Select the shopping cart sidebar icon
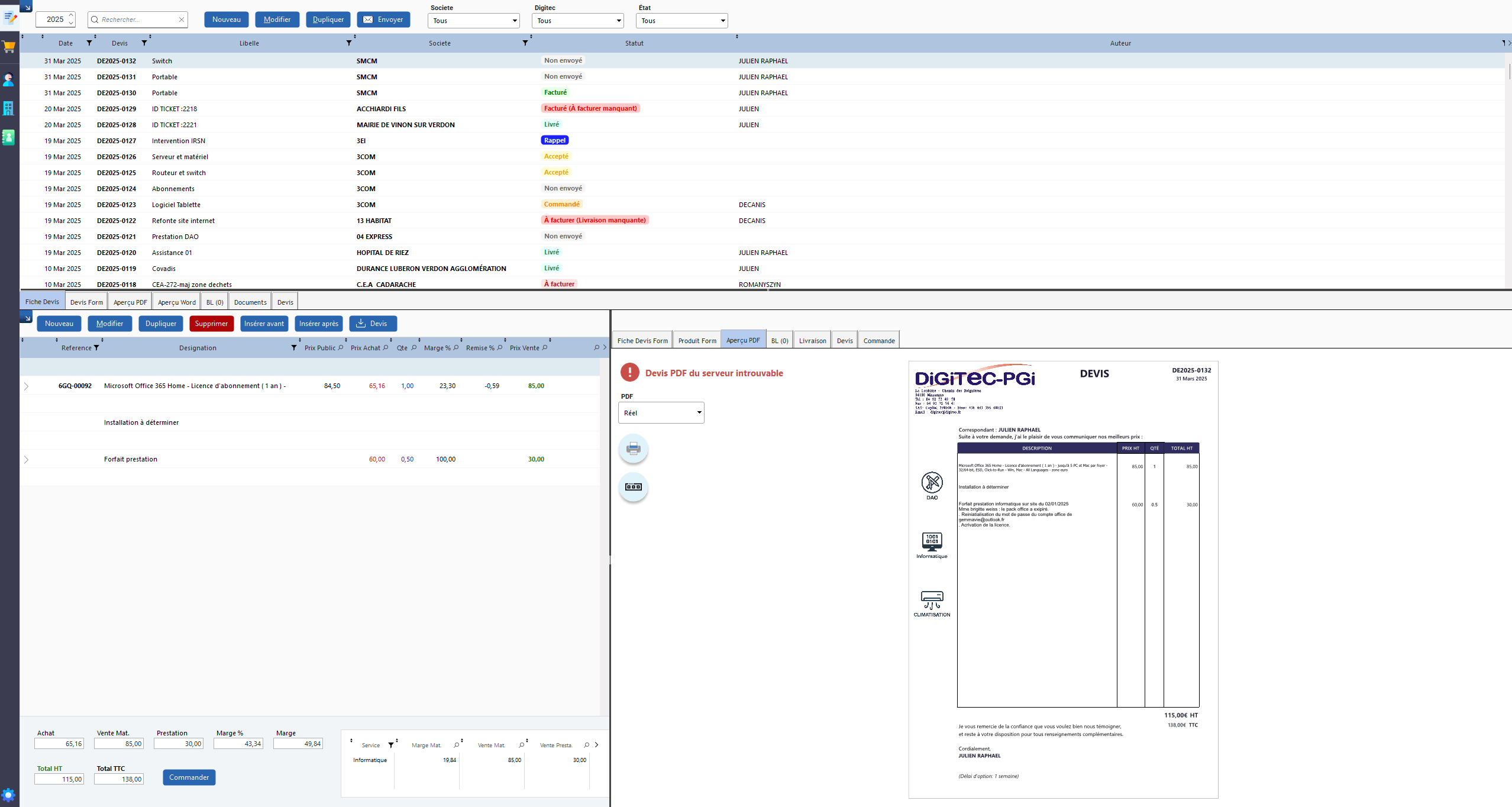The width and height of the screenshot is (1512, 807). (x=9, y=47)
